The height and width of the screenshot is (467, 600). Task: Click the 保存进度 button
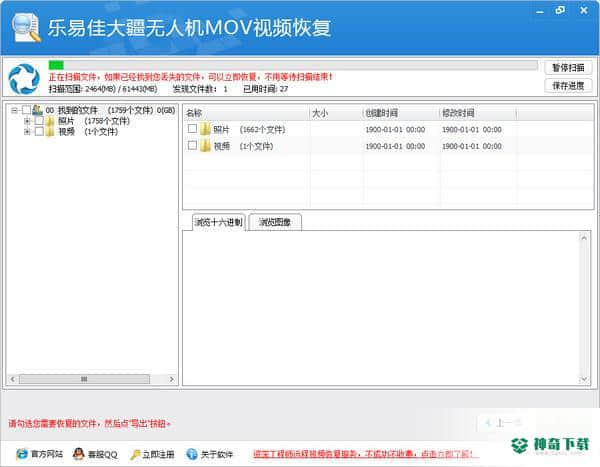[568, 86]
